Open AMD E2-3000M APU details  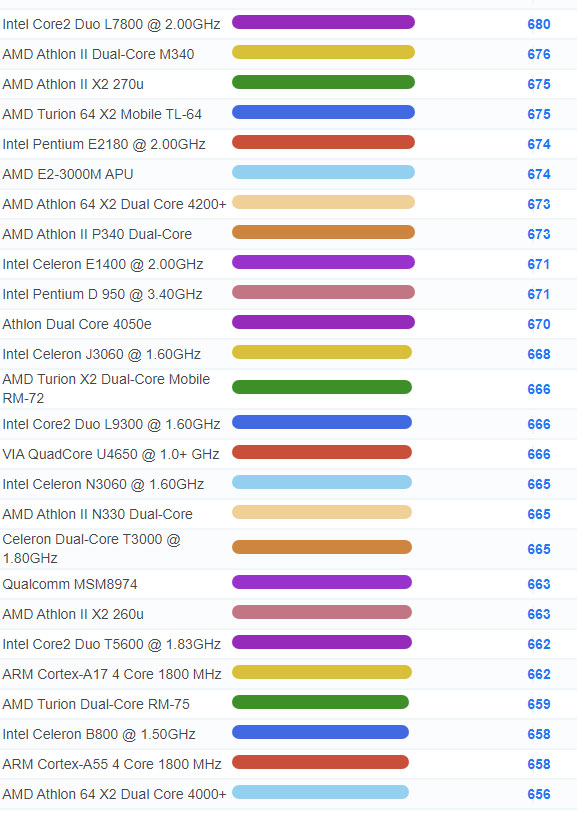(x=68, y=175)
